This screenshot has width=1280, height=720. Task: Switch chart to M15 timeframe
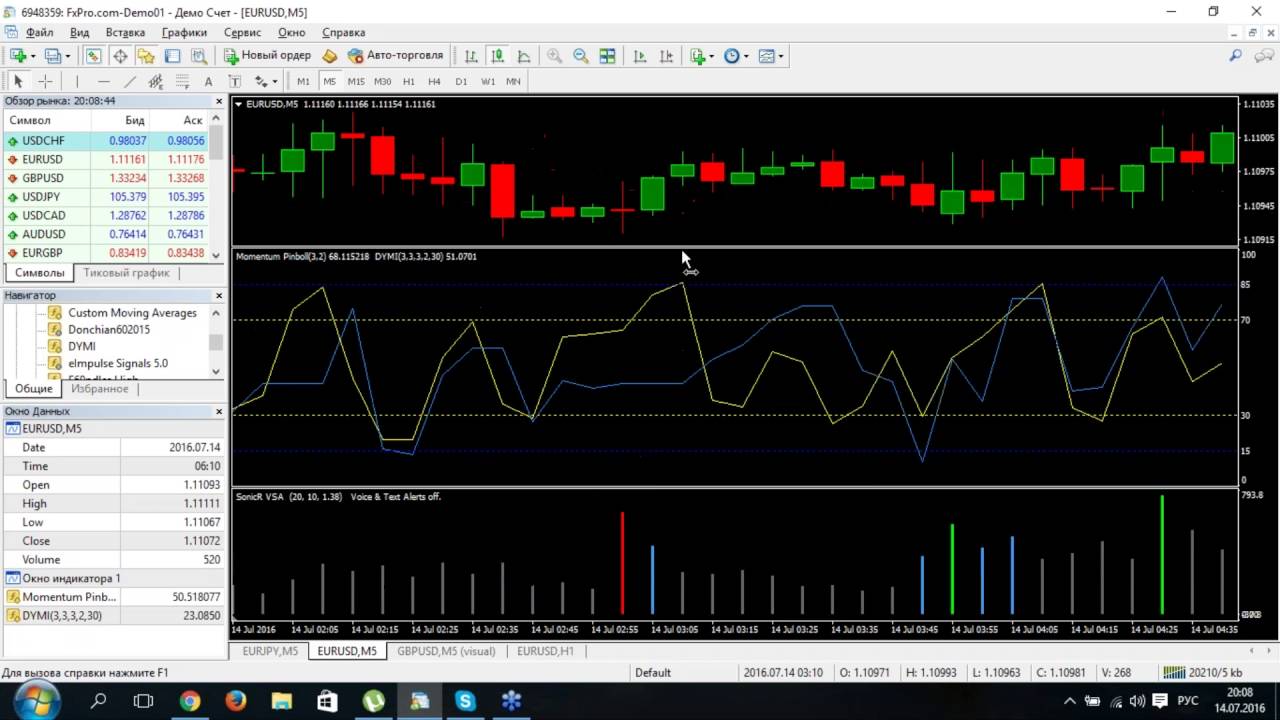tap(356, 81)
